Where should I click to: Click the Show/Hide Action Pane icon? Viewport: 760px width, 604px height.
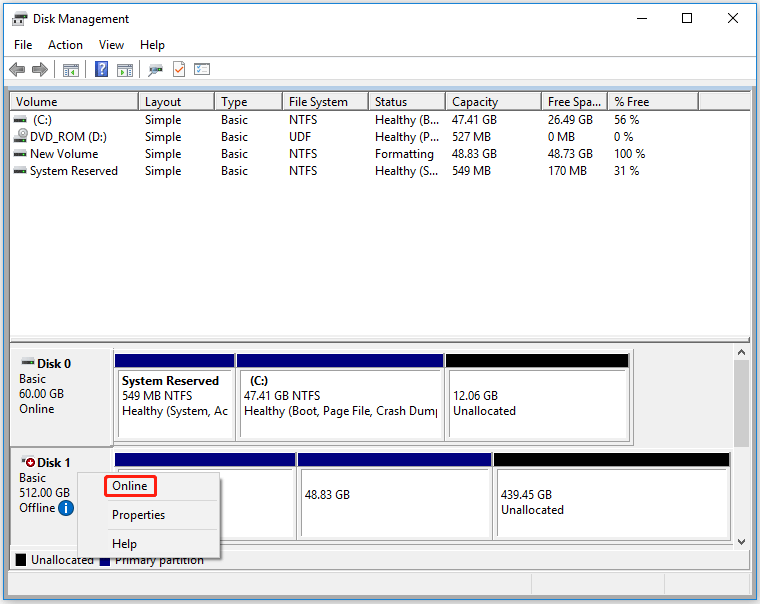click(125, 69)
